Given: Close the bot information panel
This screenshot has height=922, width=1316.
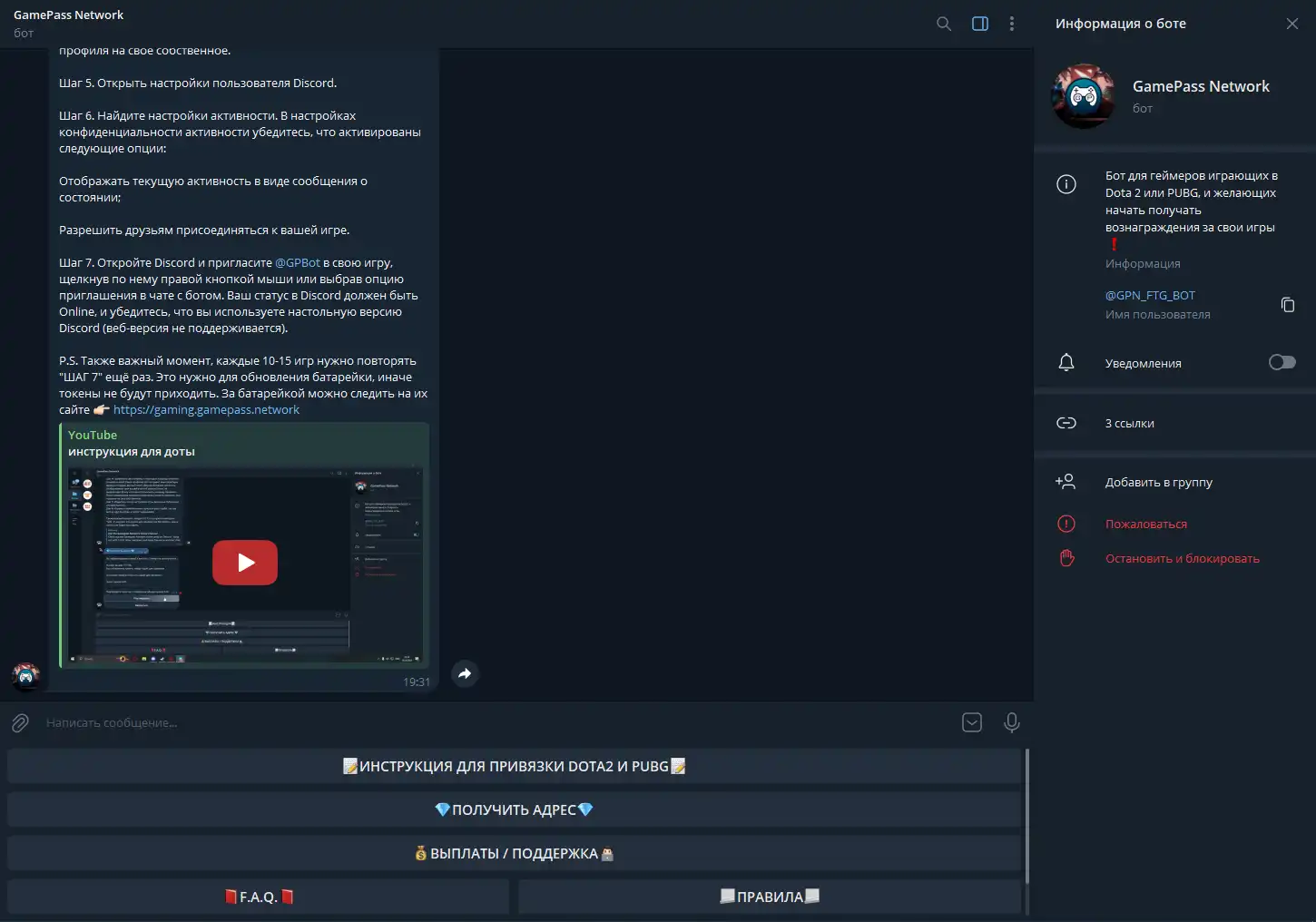Looking at the screenshot, I should coord(1292,24).
